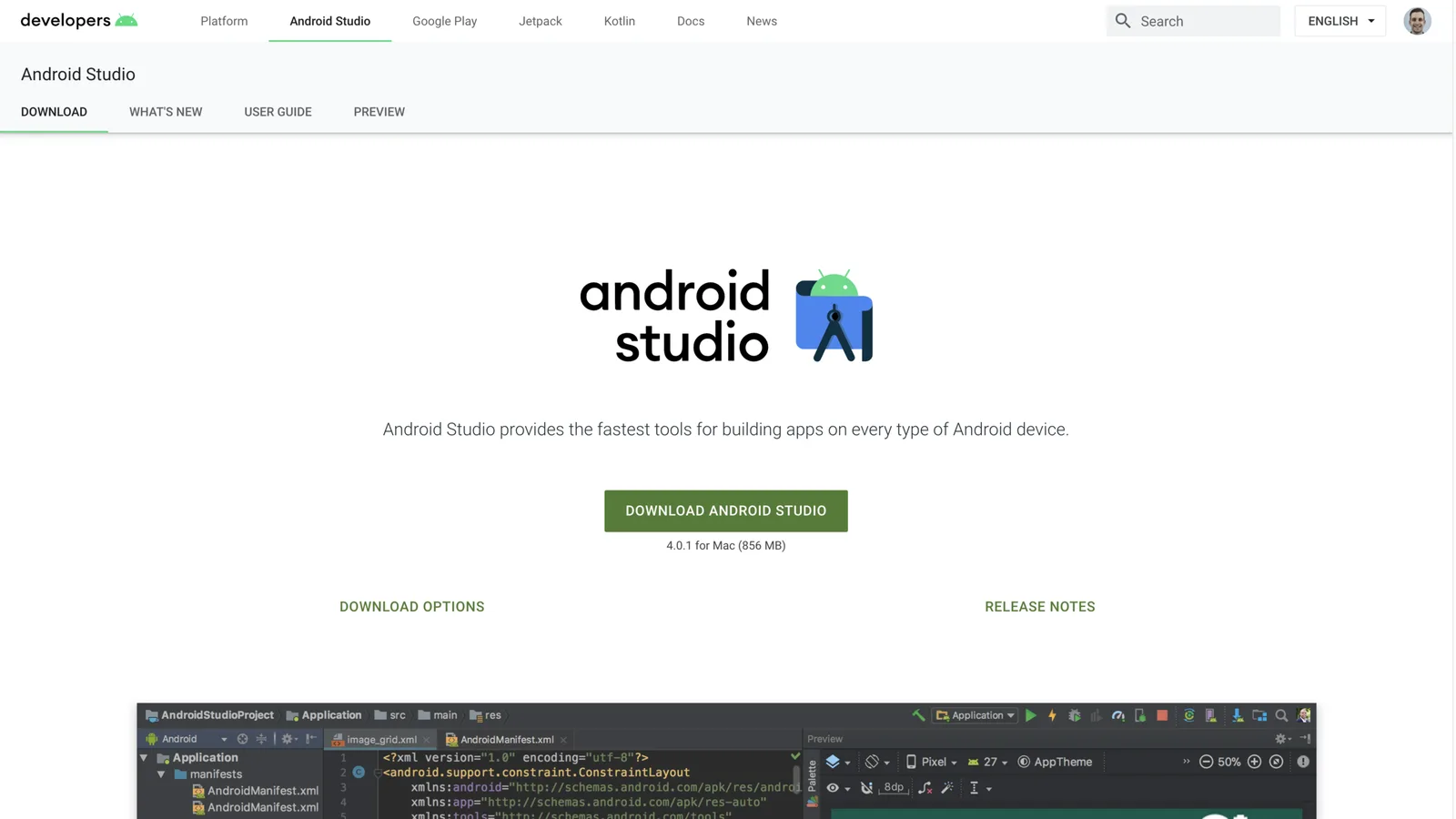The width and height of the screenshot is (1456, 819).
Task: Open the Kotlin nav item
Action: (x=620, y=21)
